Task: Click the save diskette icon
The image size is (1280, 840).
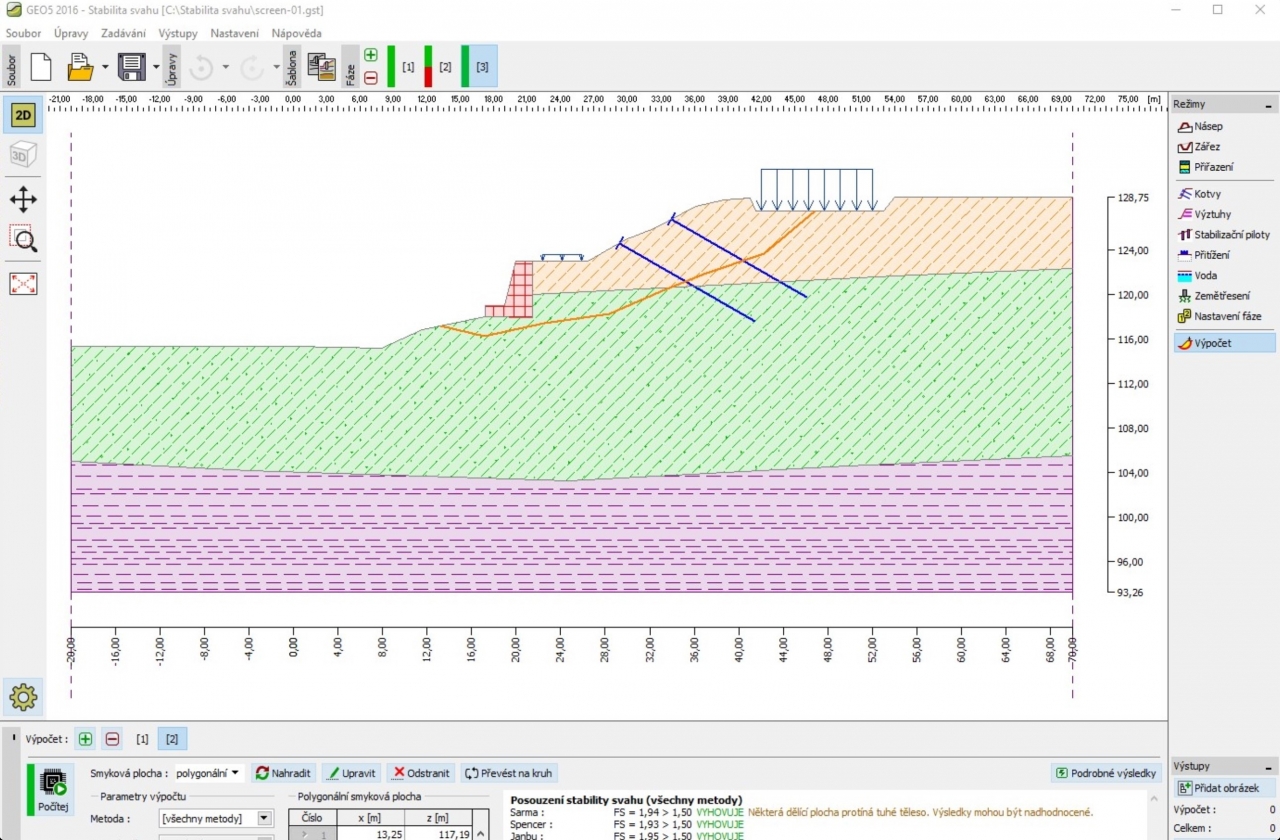Action: pos(132,67)
